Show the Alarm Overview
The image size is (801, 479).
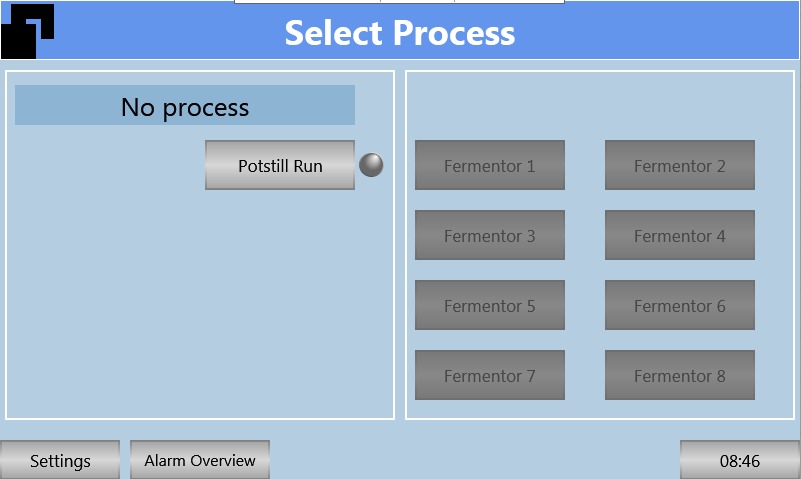point(200,460)
